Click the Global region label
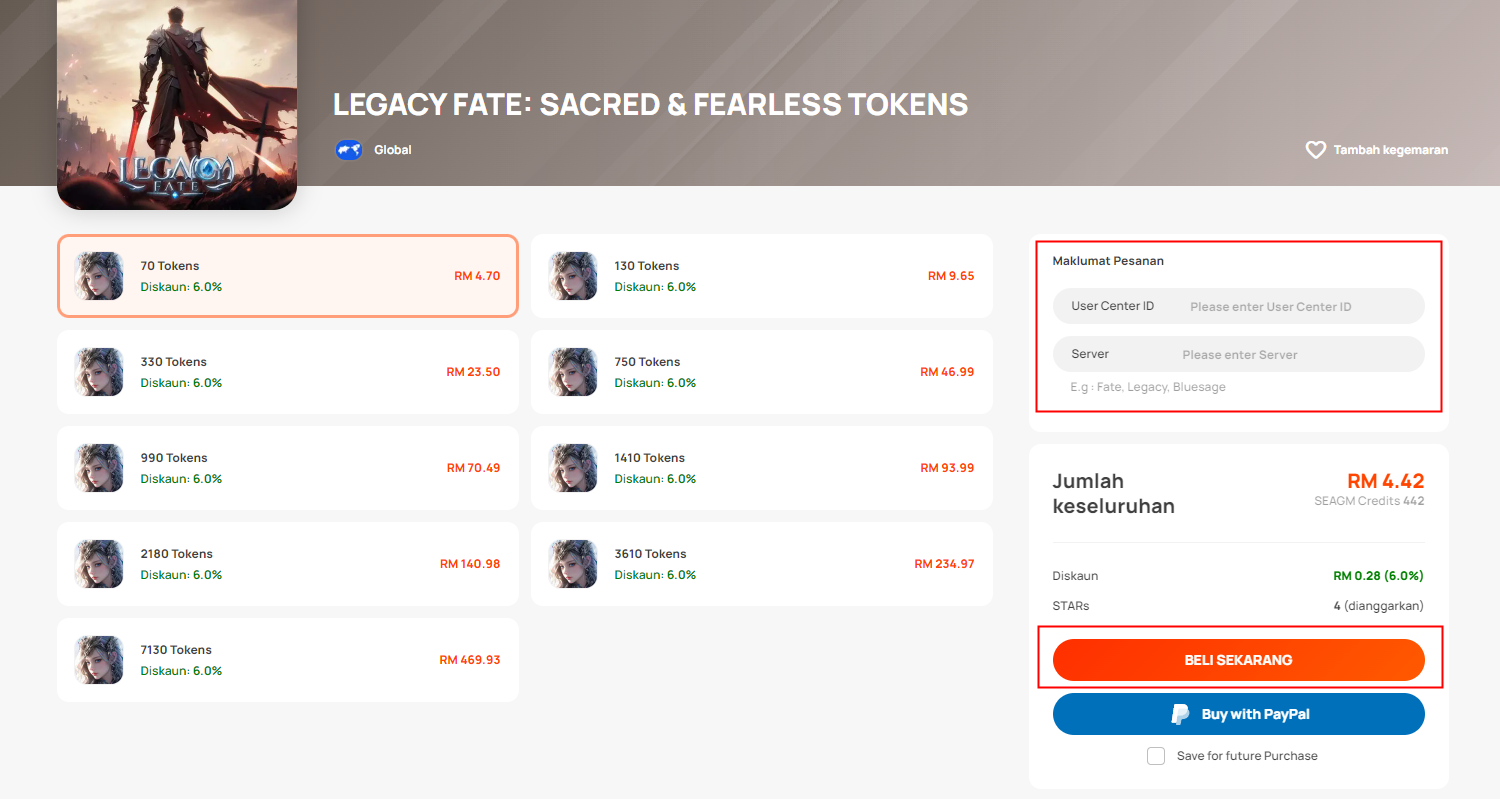This screenshot has width=1500, height=799. click(x=393, y=150)
